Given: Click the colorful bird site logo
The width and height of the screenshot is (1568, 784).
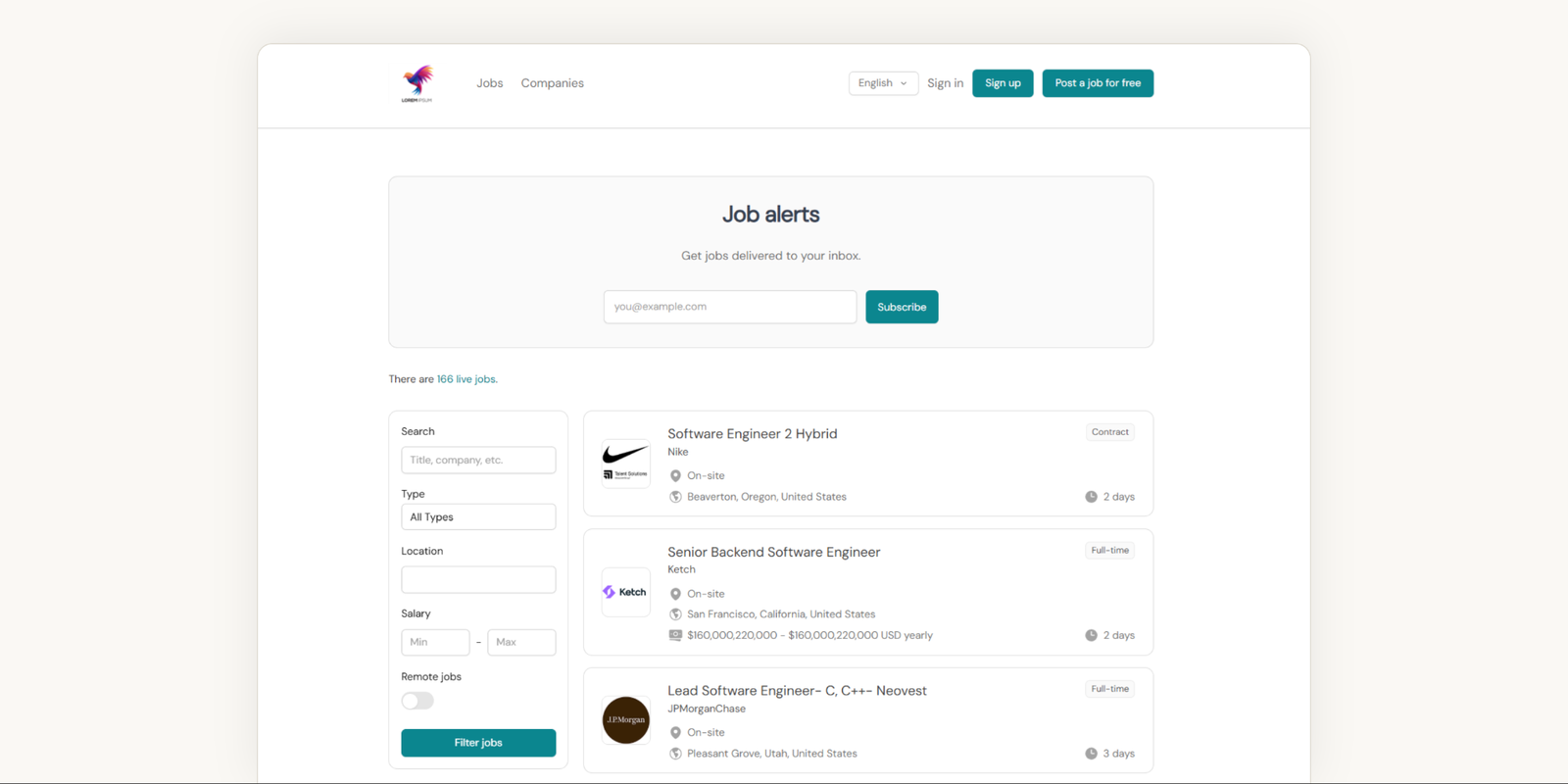Looking at the screenshot, I should click(x=417, y=83).
